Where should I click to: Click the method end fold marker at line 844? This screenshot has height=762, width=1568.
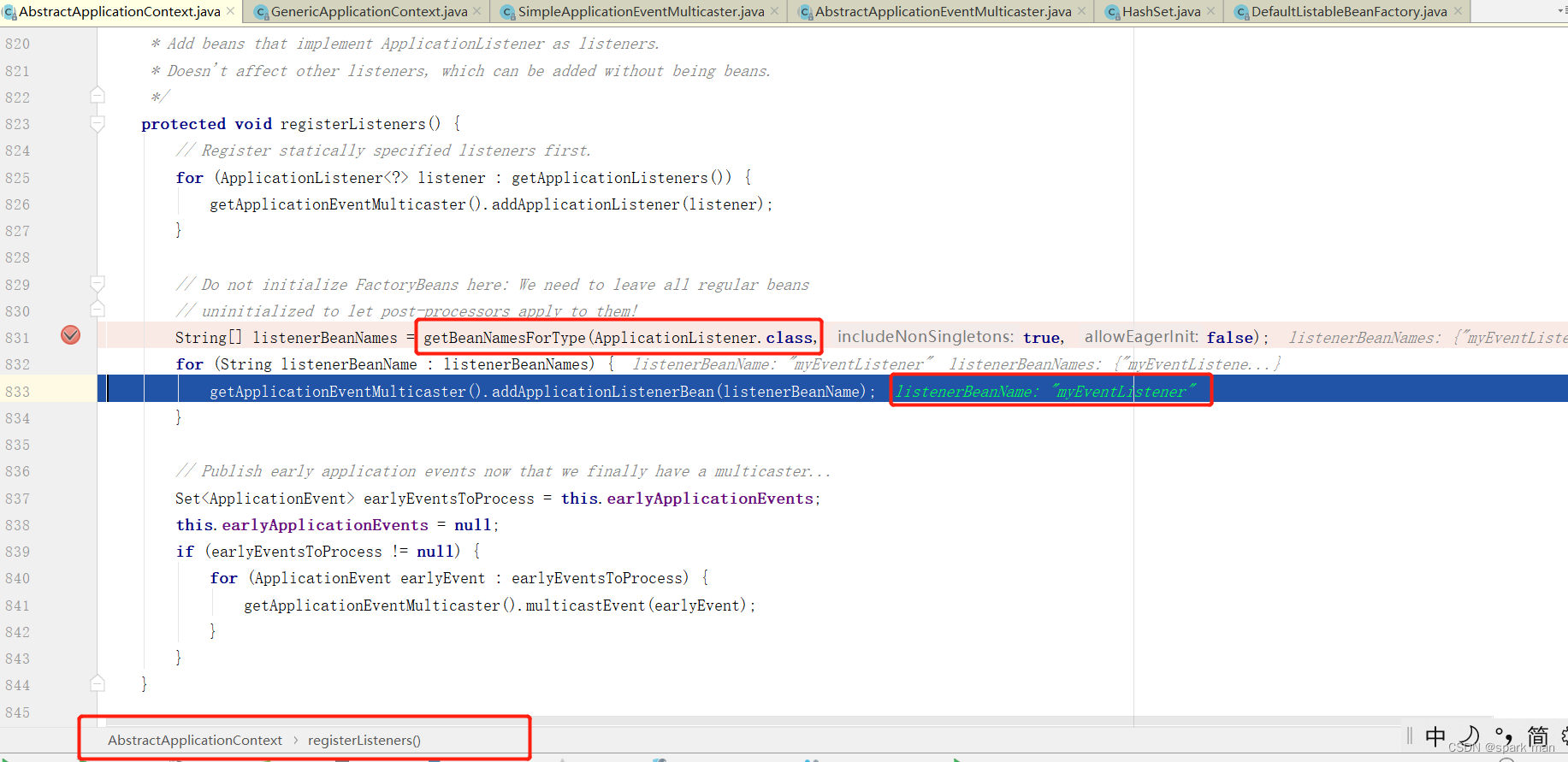click(x=98, y=683)
